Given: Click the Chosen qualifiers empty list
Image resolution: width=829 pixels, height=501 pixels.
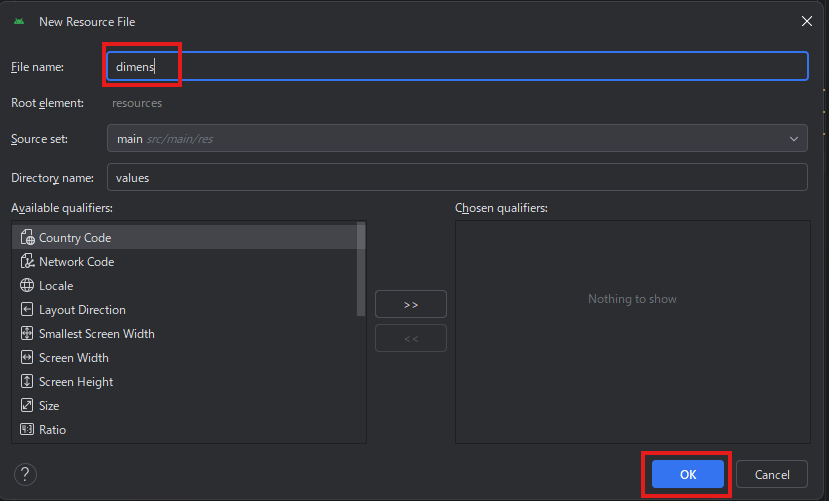Looking at the screenshot, I should pos(633,332).
